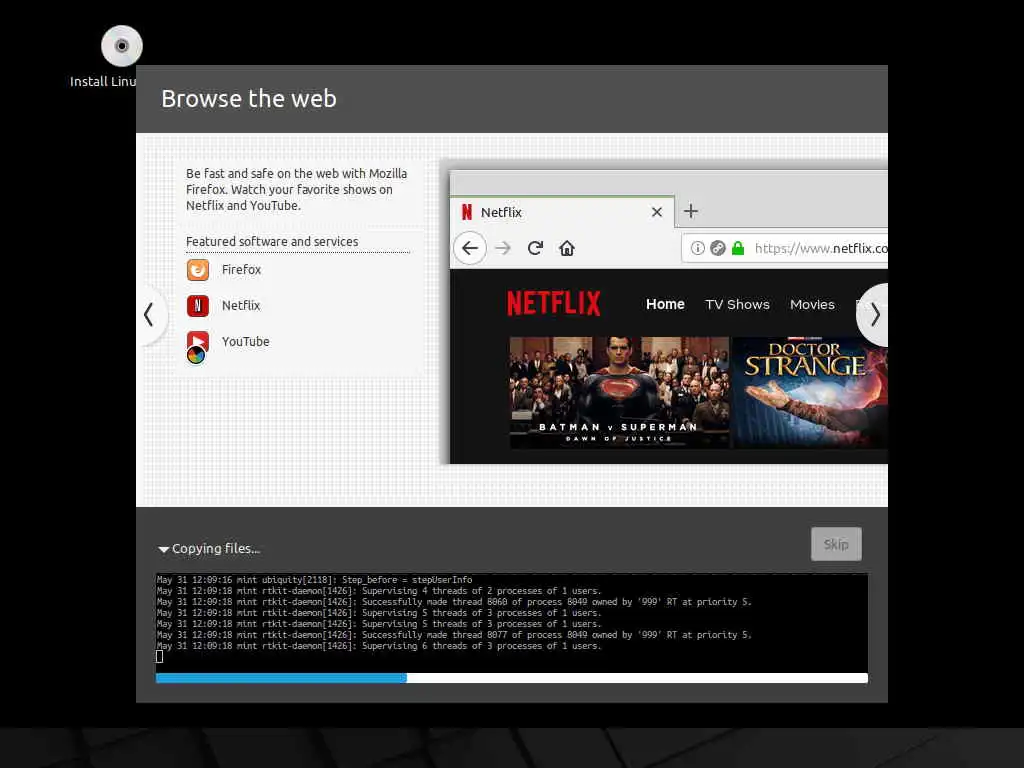Image resolution: width=1024 pixels, height=768 pixels.
Task: Click the browser reload icon in screenshot
Action: pos(536,248)
